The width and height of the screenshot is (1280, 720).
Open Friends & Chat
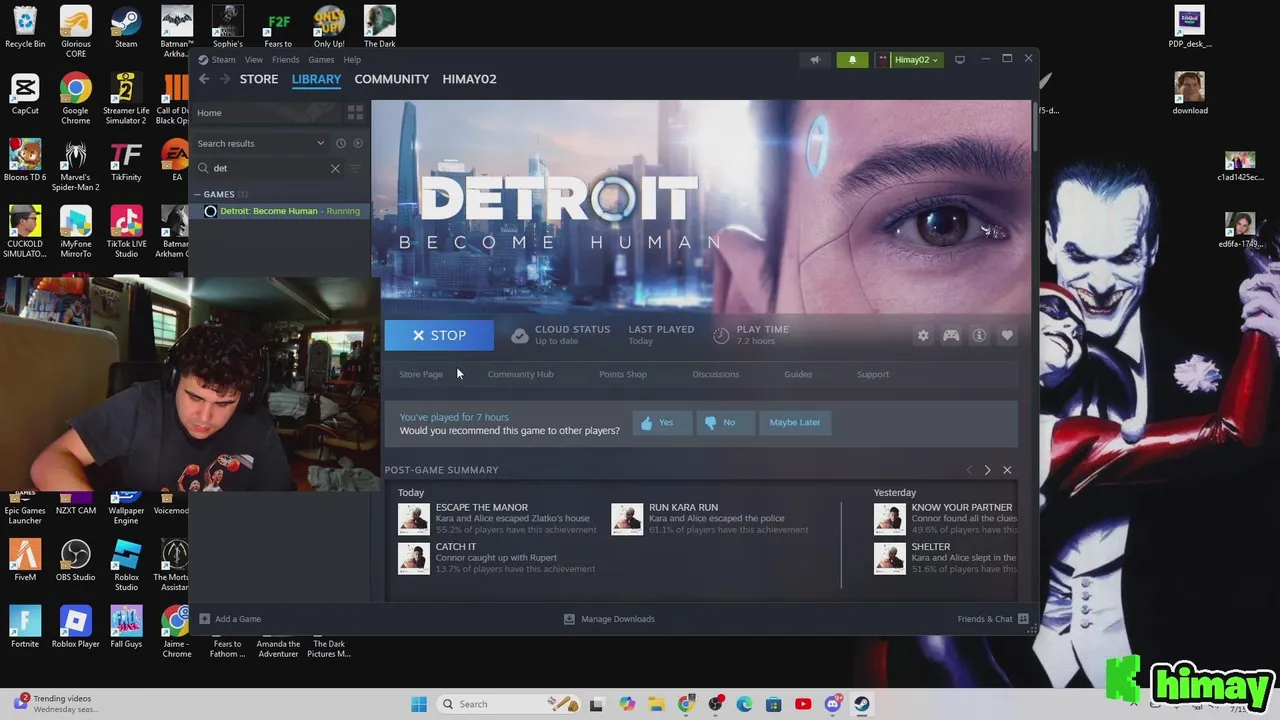coord(993,619)
